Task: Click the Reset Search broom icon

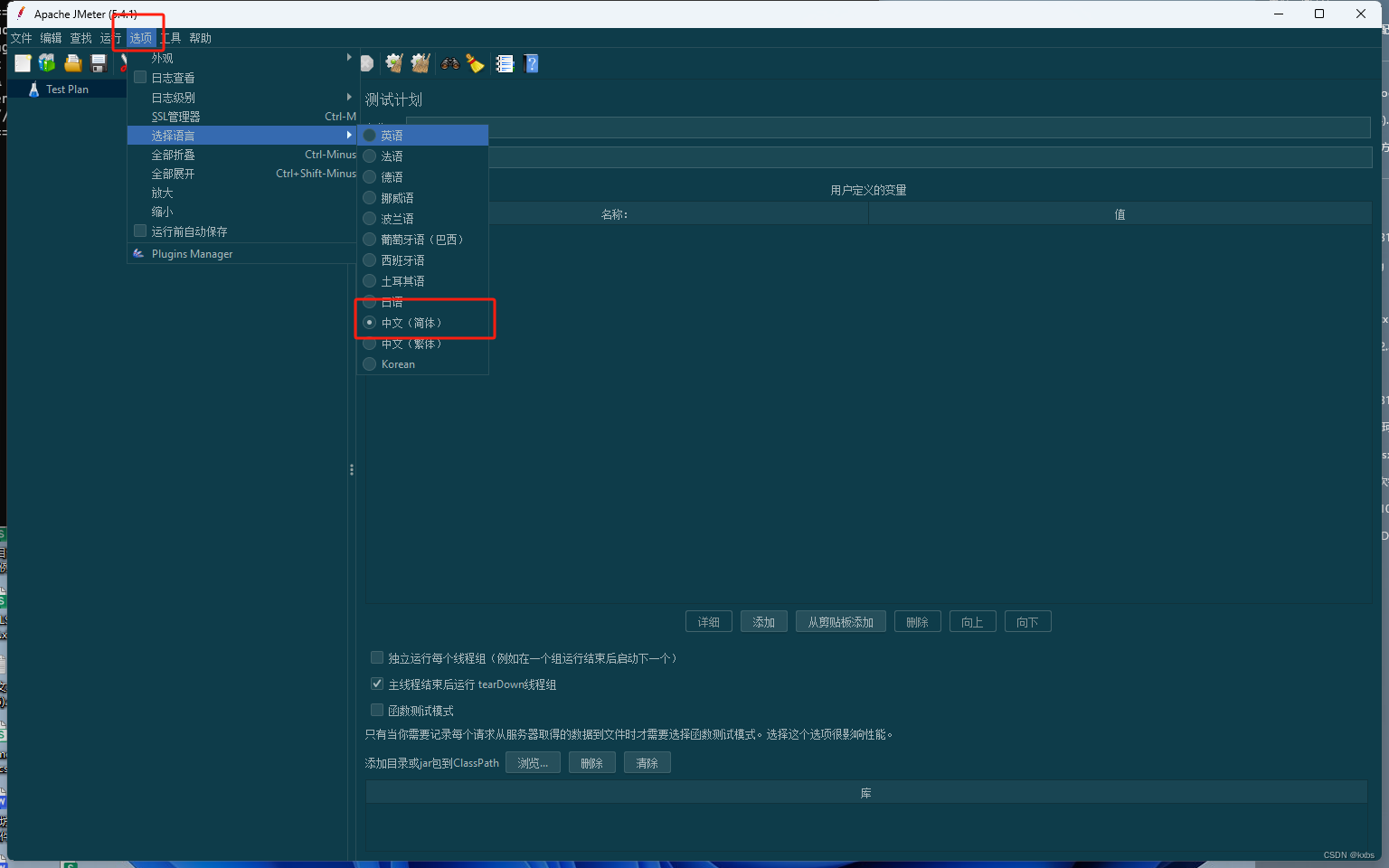Action: coord(475,63)
